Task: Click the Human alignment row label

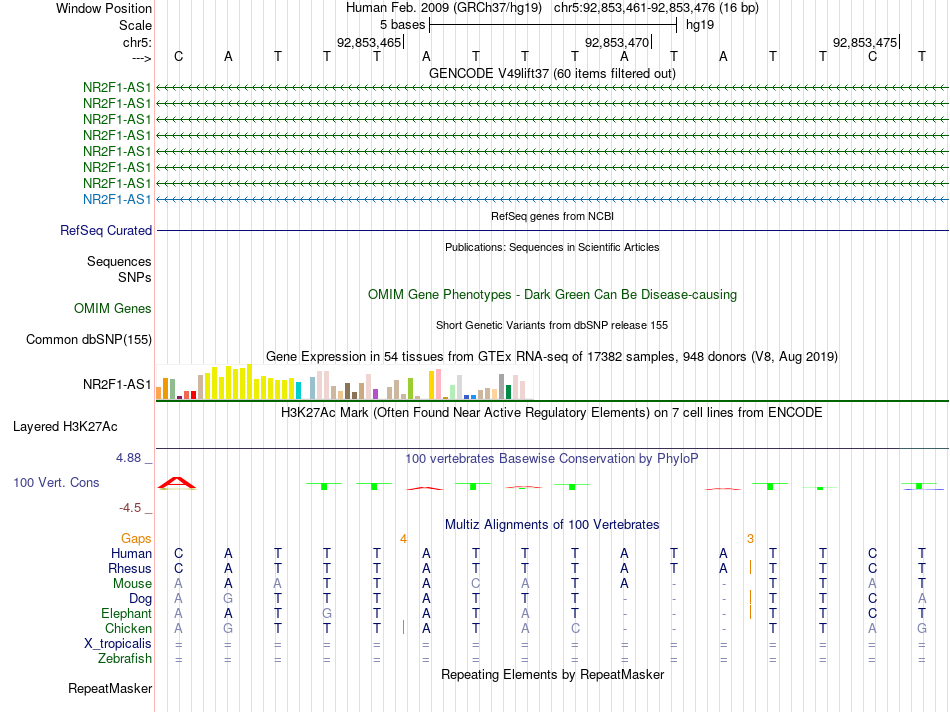Action: [131, 553]
